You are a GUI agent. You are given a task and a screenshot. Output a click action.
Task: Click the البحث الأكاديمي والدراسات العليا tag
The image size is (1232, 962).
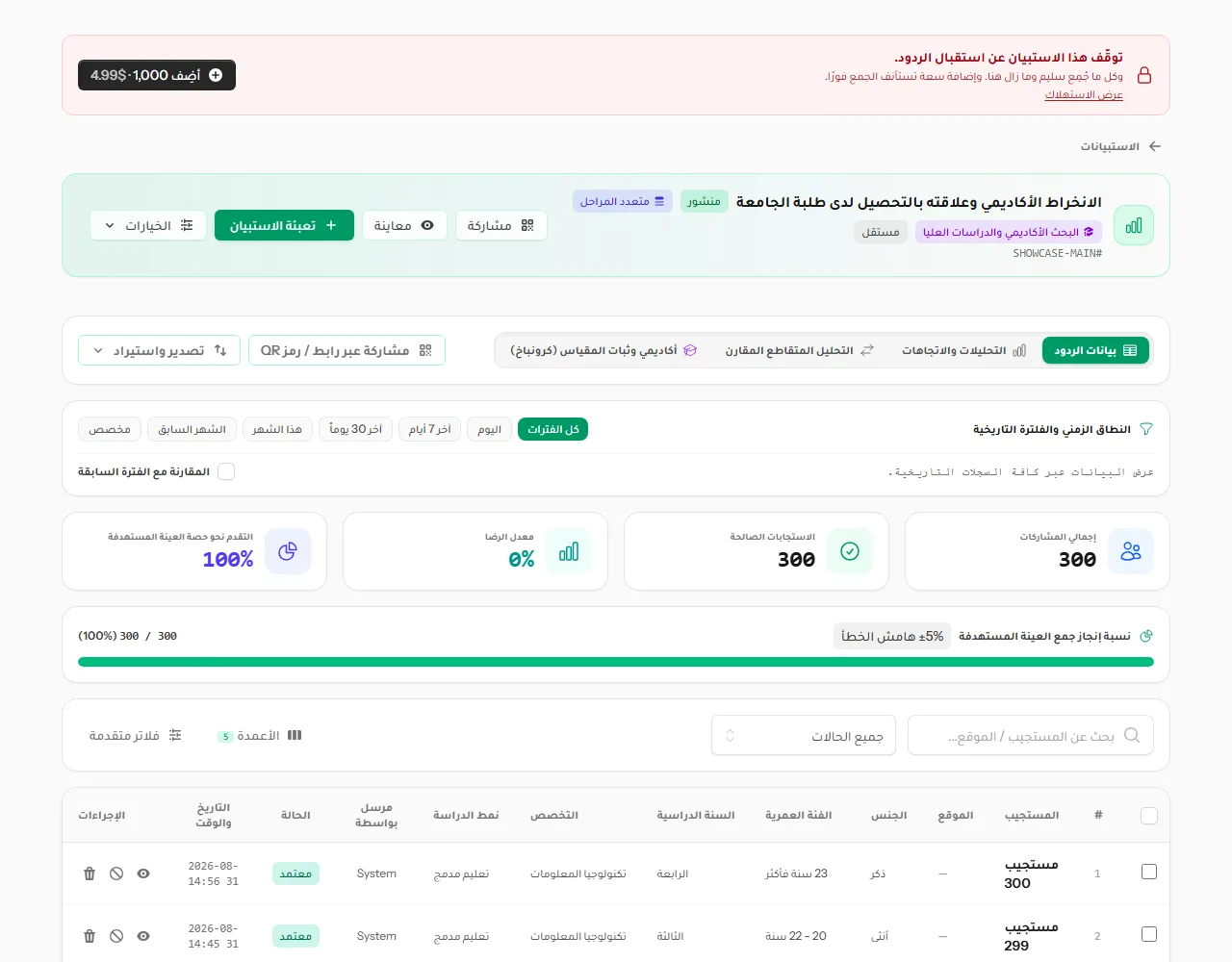click(1009, 232)
